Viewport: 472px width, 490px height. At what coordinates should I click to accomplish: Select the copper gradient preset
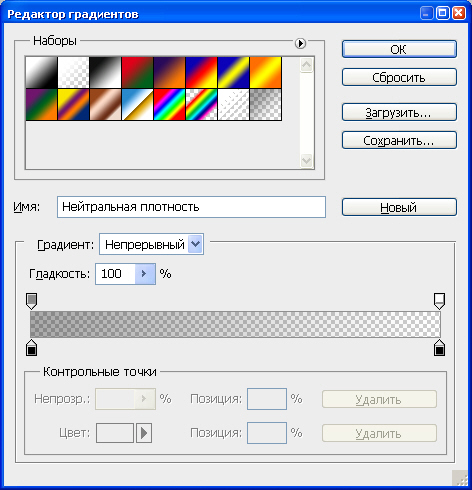(x=106, y=104)
